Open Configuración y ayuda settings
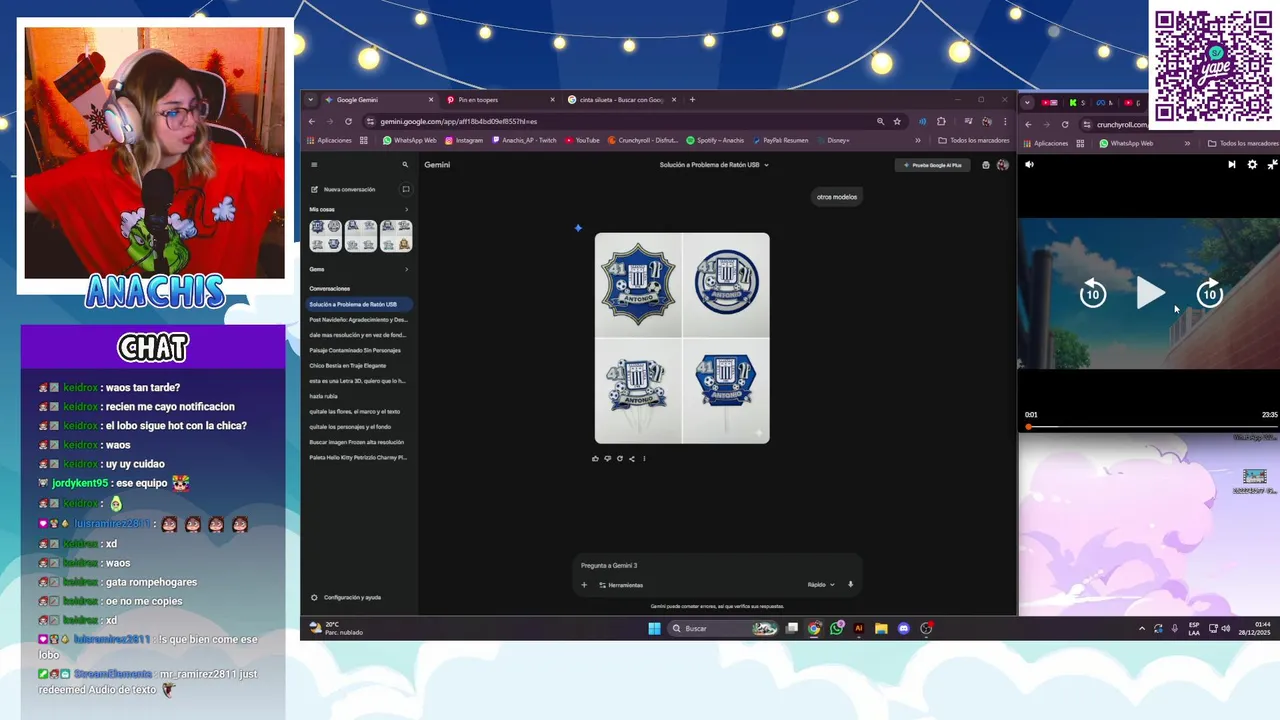 (x=346, y=597)
